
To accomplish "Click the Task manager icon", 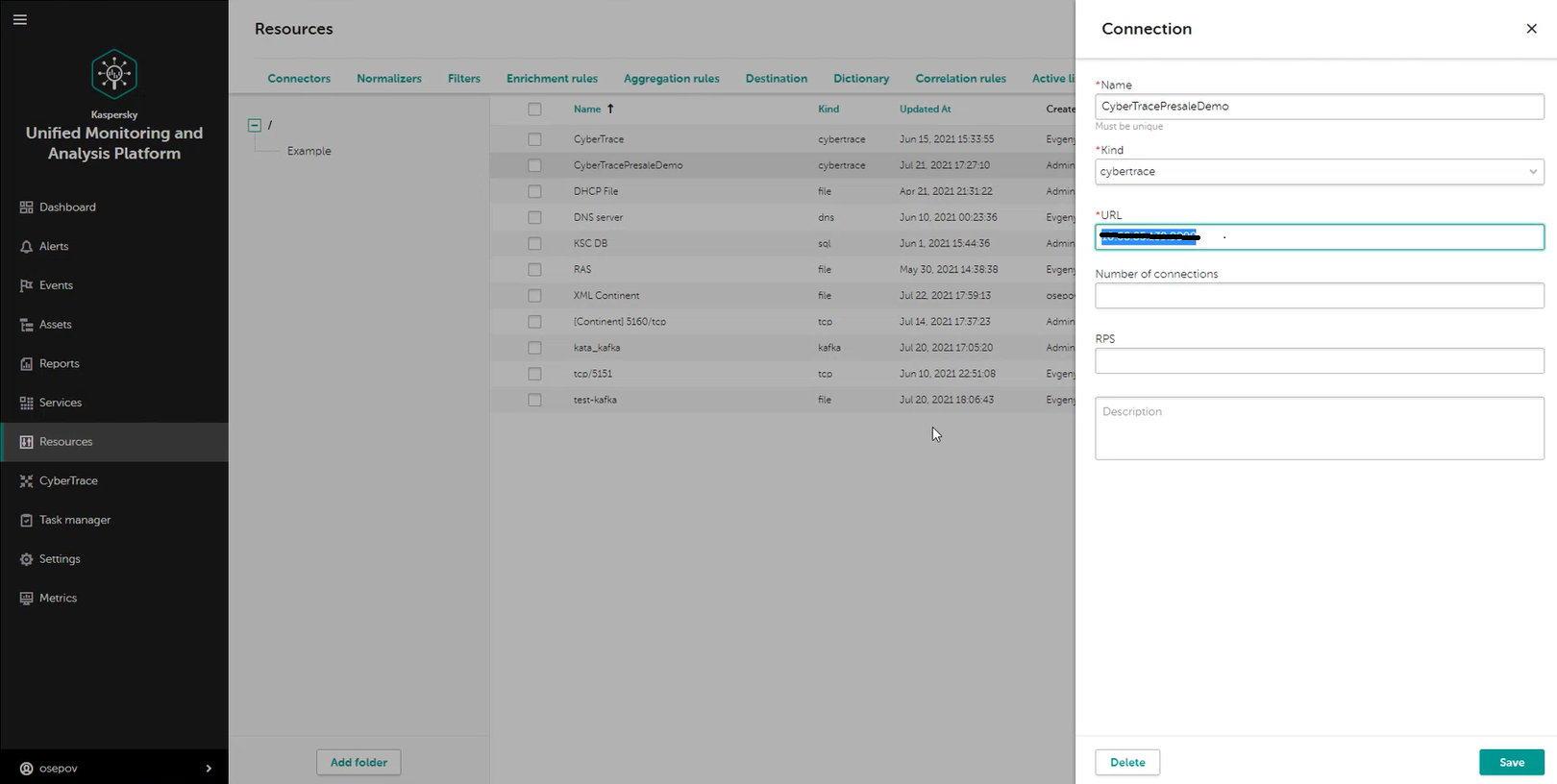I will click(x=26, y=520).
